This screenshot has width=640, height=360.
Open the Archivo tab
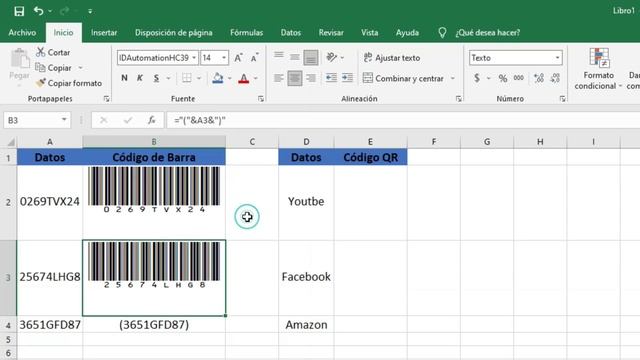[x=22, y=33]
